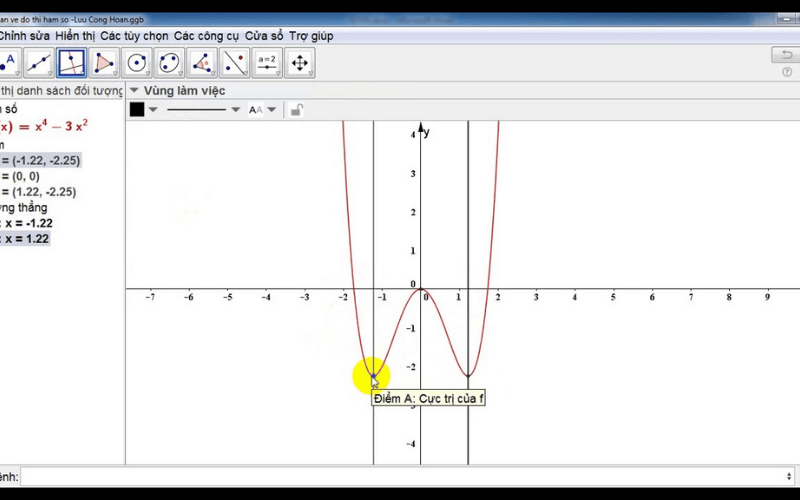The height and width of the screenshot is (500, 800).
Task: Select the Line through two points tool
Action: (x=39, y=64)
